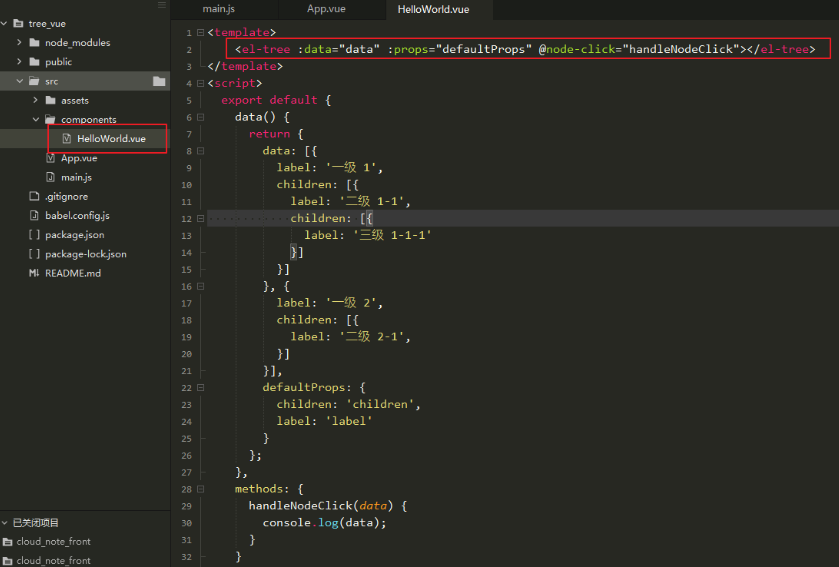The image size is (839, 567).
Task: Collapse the 已关闭项目 section chevron
Action: (4, 523)
